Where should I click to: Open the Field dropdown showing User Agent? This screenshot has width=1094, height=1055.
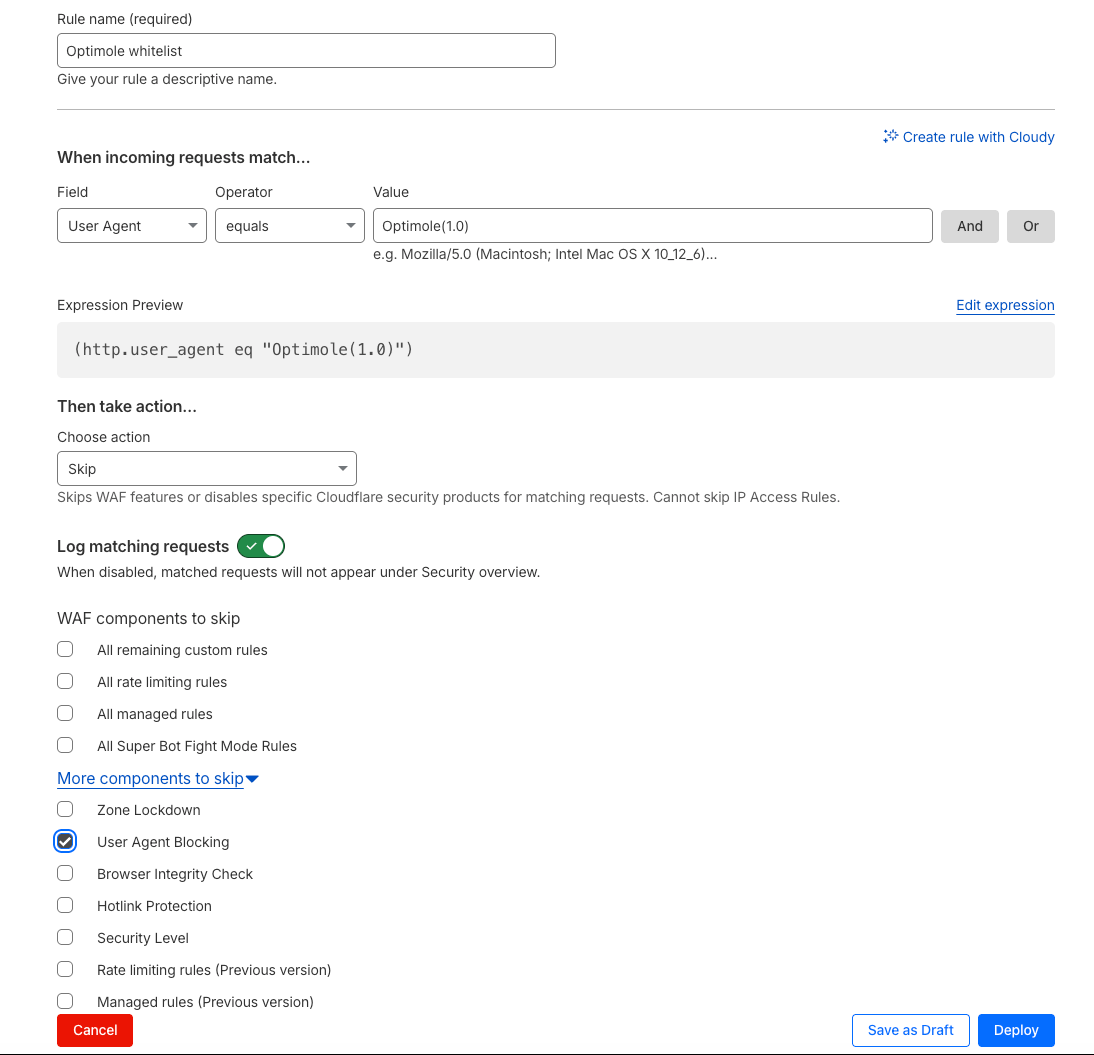[132, 226]
